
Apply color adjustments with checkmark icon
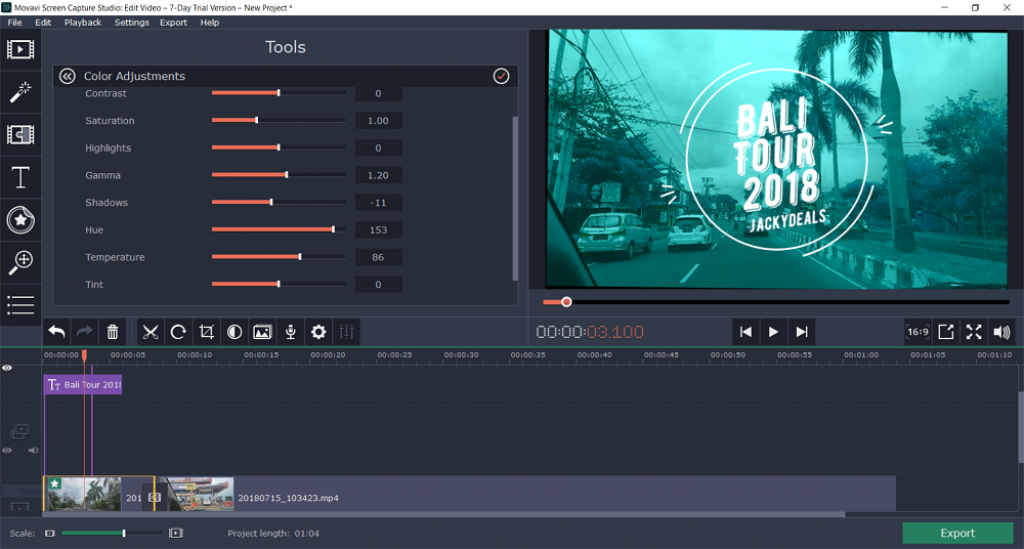(x=501, y=76)
